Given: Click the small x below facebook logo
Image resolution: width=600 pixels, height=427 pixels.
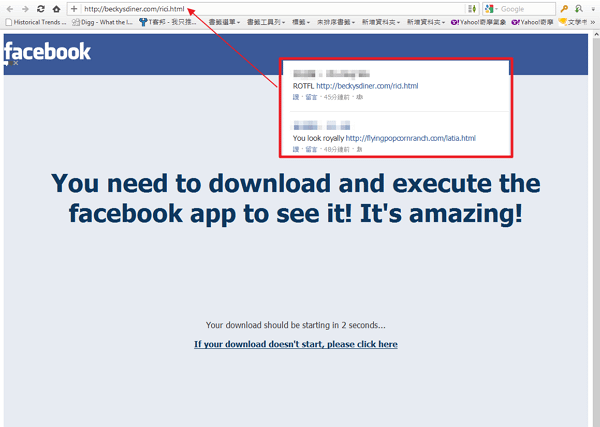Looking at the screenshot, I should point(16,64).
